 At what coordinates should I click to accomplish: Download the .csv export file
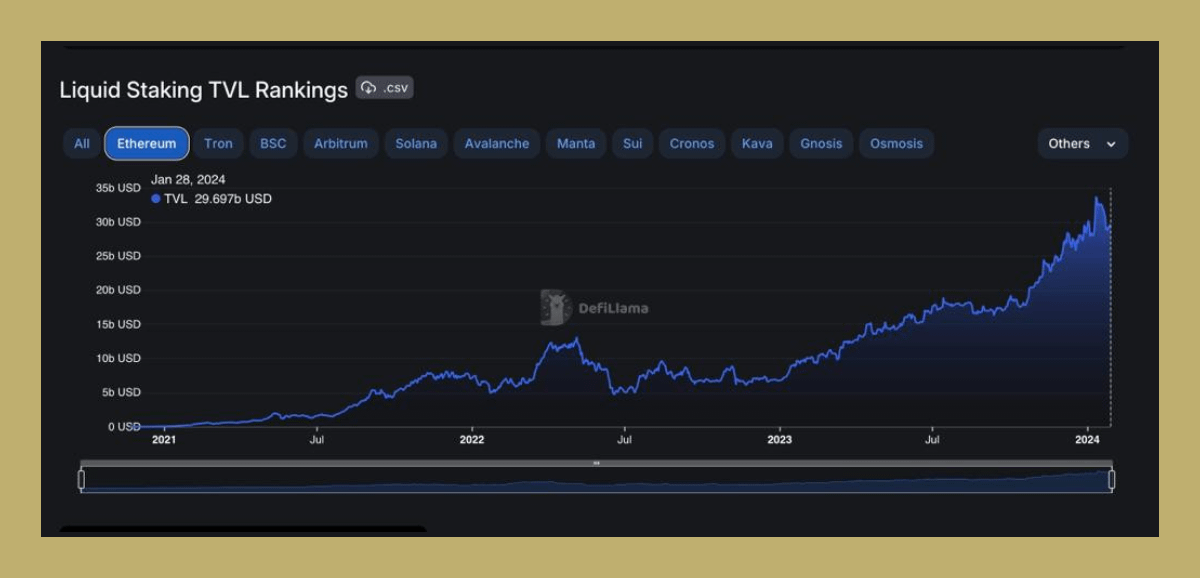[x=385, y=88]
